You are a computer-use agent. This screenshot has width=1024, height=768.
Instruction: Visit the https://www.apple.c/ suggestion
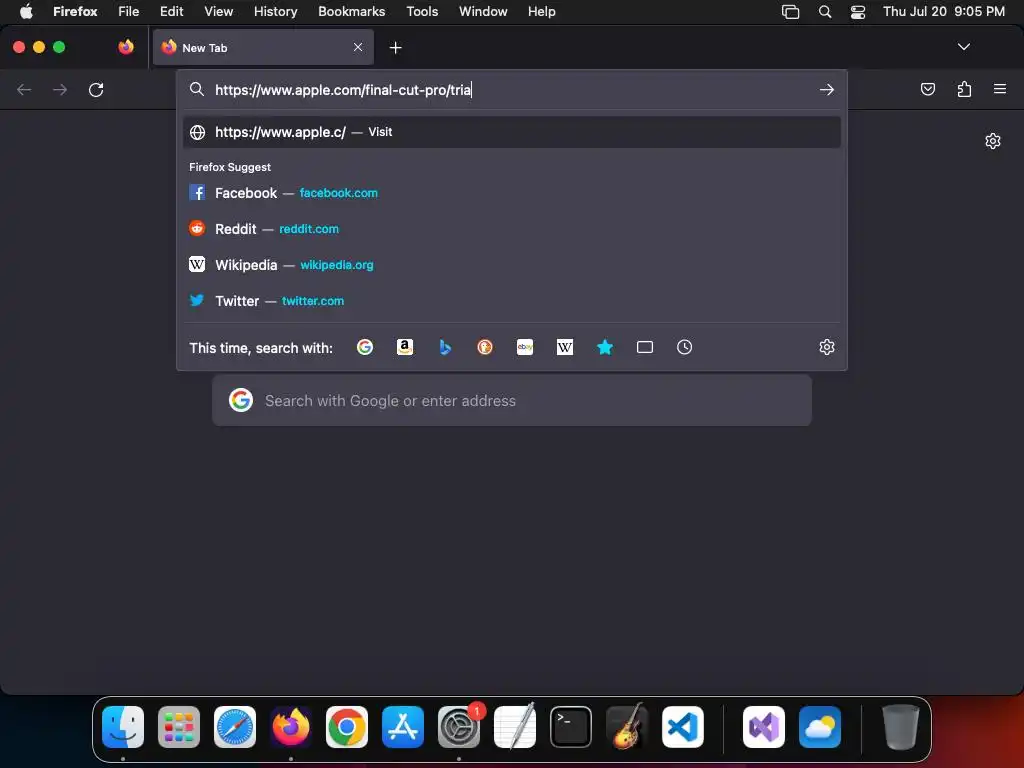[x=511, y=132]
